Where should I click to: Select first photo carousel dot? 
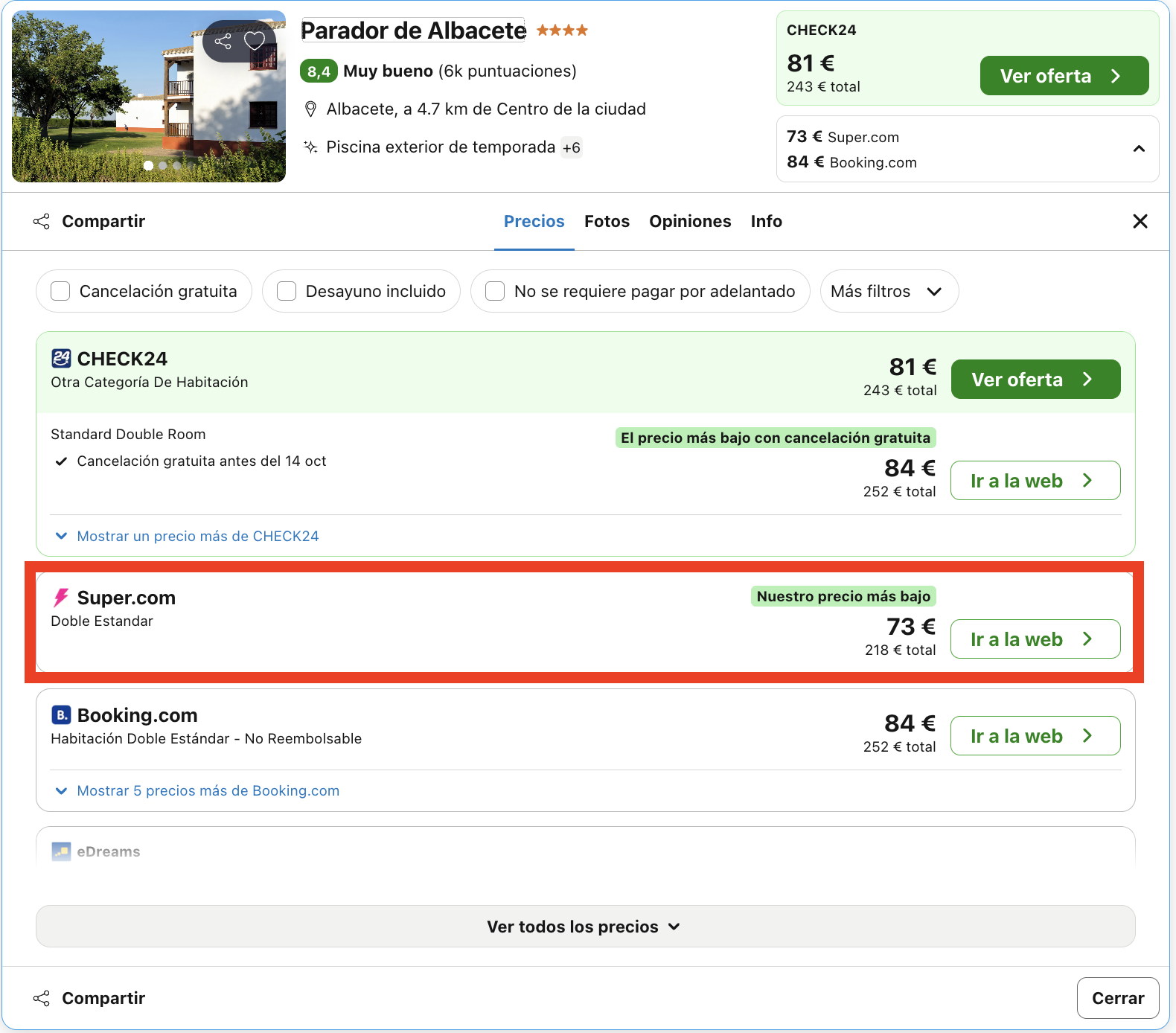149,165
